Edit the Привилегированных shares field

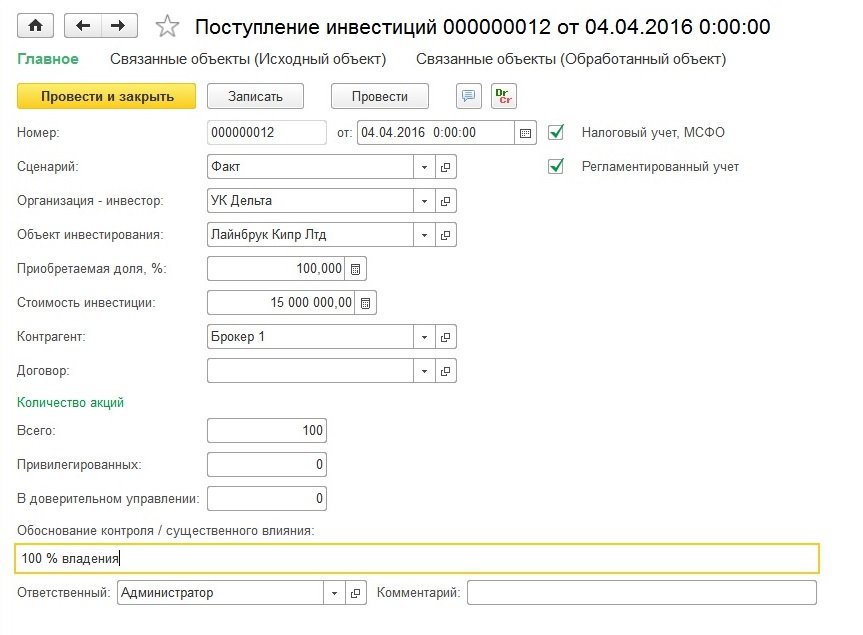(x=267, y=464)
